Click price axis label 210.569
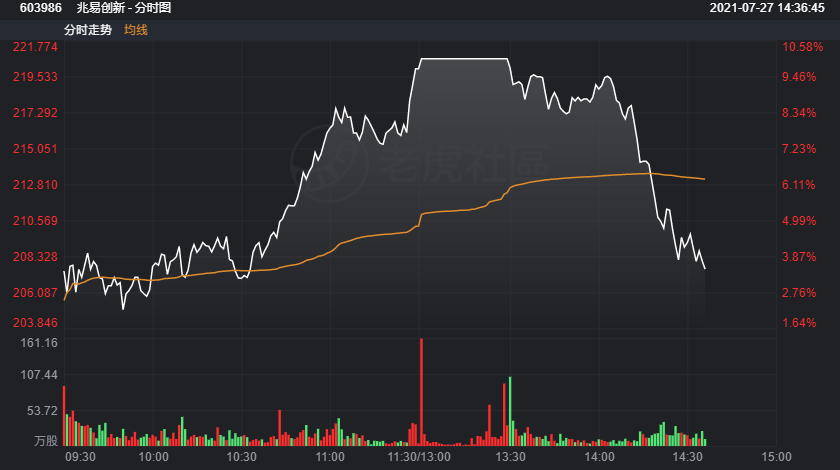Image resolution: width=840 pixels, height=470 pixels. [35, 221]
